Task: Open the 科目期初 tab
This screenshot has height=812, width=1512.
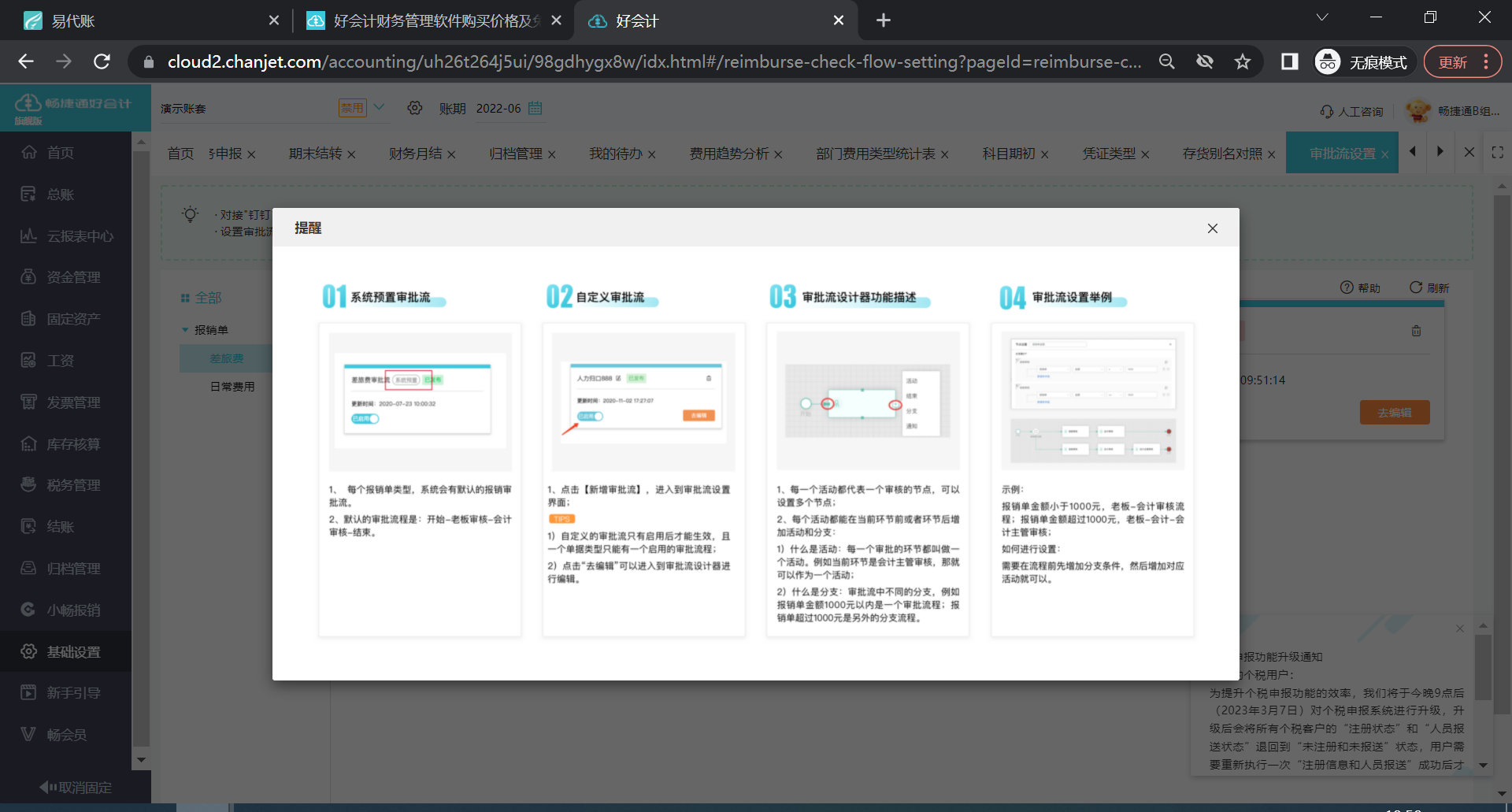Action: 1009,154
